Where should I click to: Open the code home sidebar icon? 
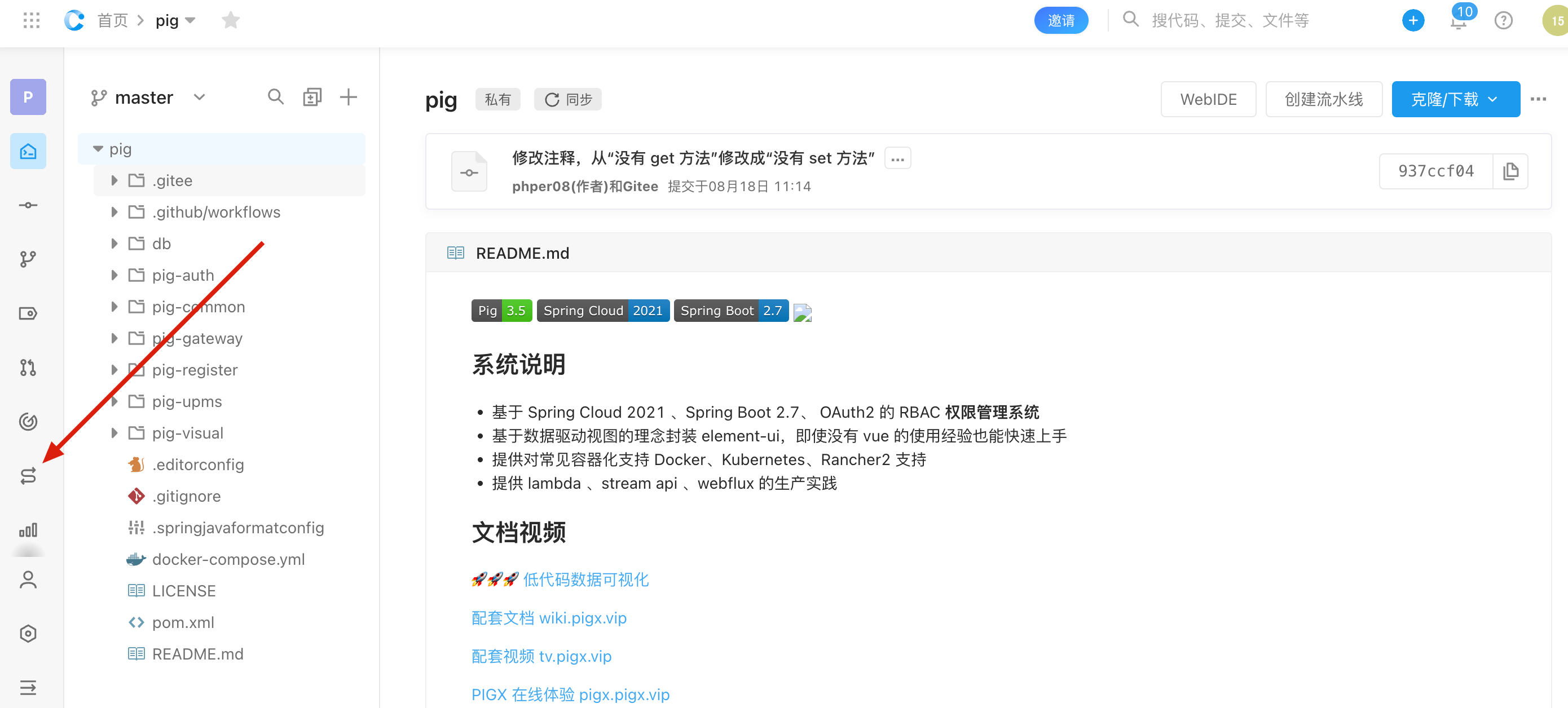pyautogui.click(x=28, y=151)
